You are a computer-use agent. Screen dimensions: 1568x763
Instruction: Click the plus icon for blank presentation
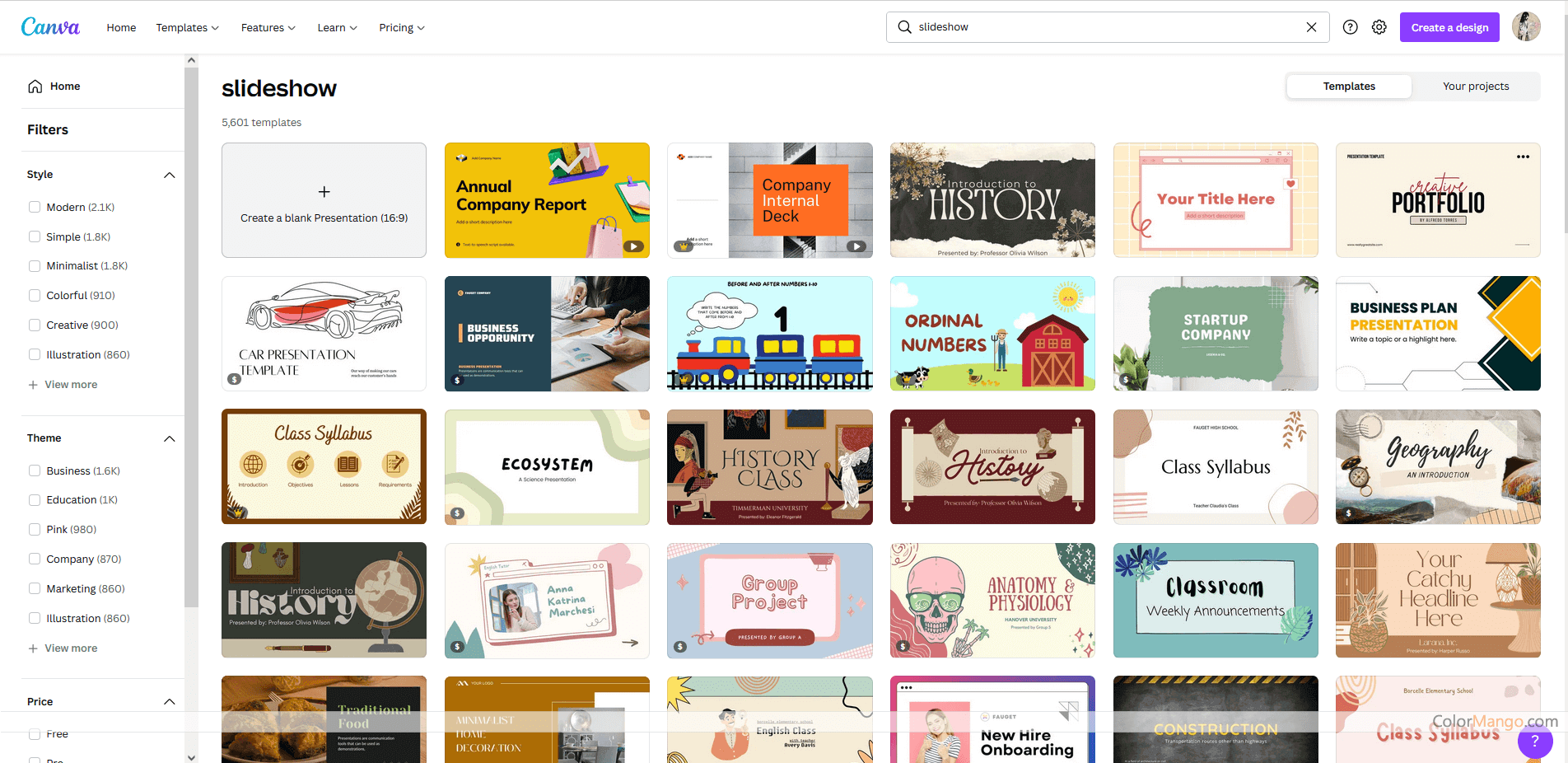pos(324,192)
